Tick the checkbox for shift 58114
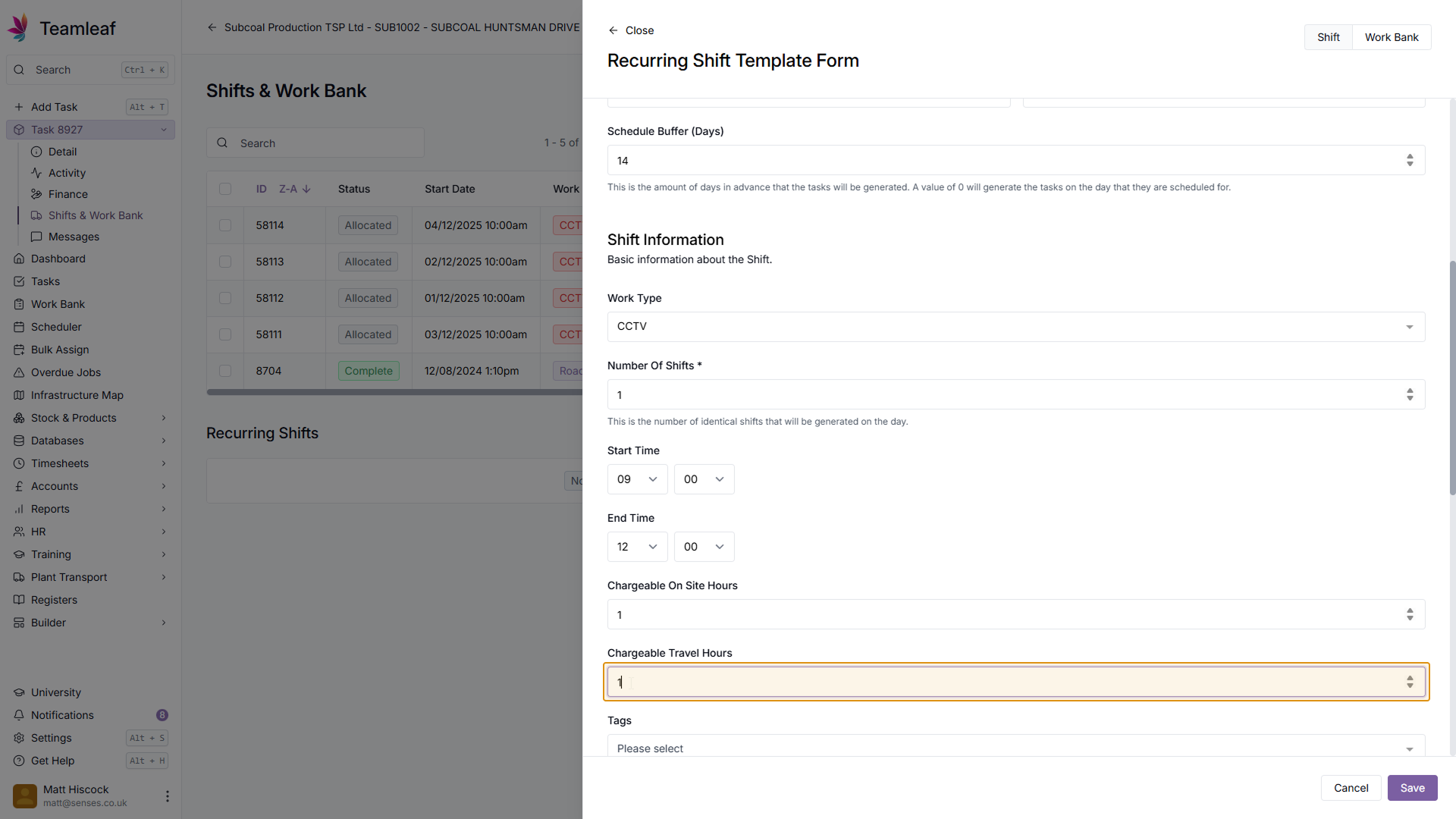Image resolution: width=1456 pixels, height=819 pixels. [225, 225]
